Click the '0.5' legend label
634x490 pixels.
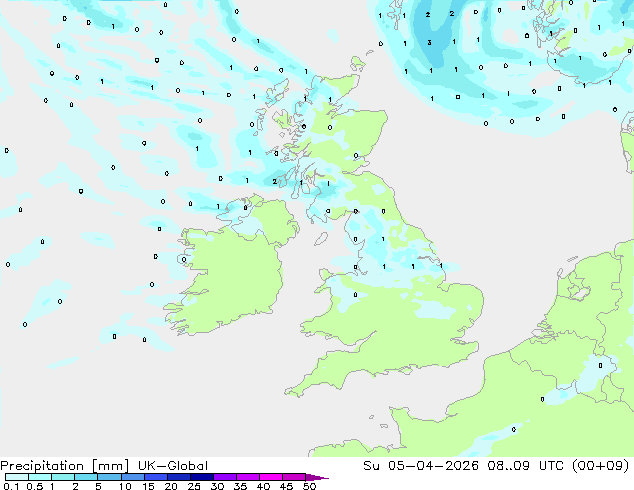tap(35, 486)
